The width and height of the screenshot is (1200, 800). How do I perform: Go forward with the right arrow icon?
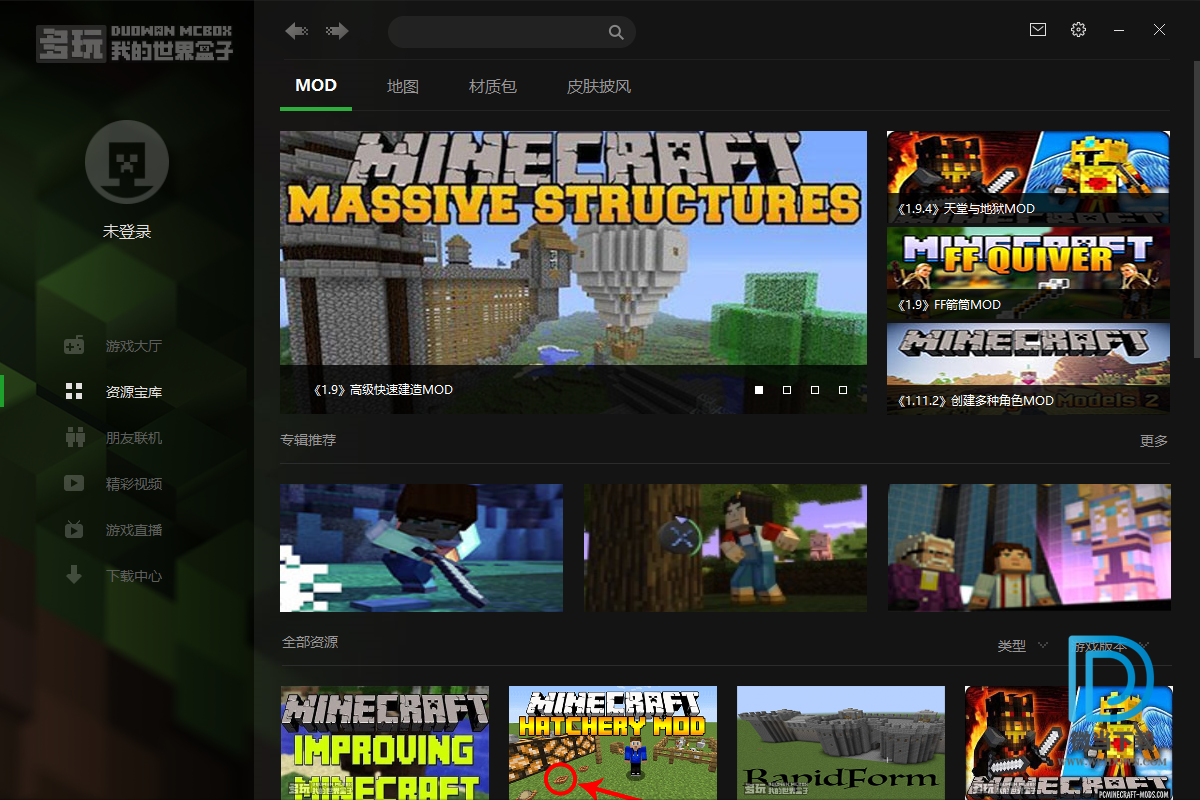click(x=337, y=31)
